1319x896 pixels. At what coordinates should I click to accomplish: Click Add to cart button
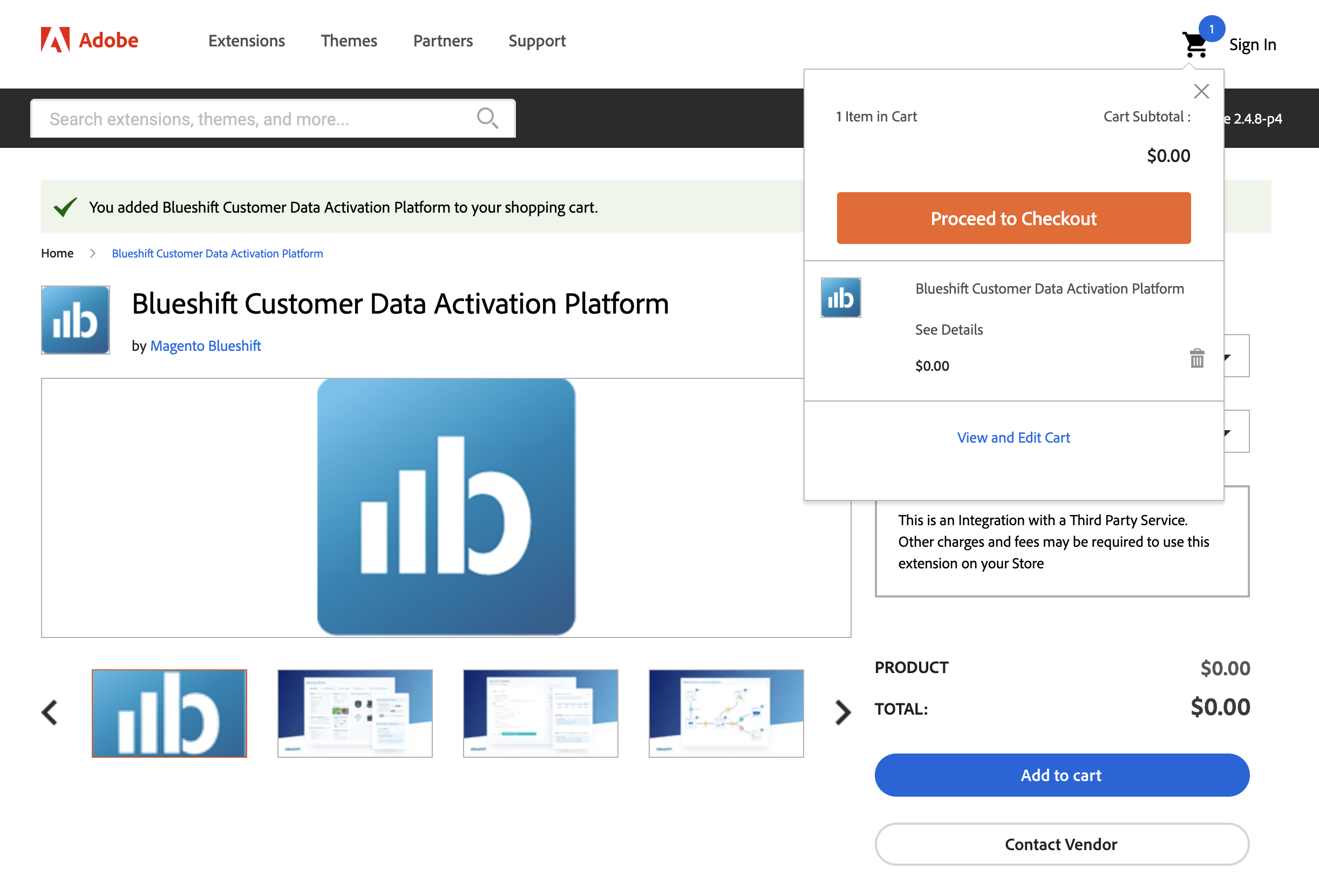[1062, 775]
